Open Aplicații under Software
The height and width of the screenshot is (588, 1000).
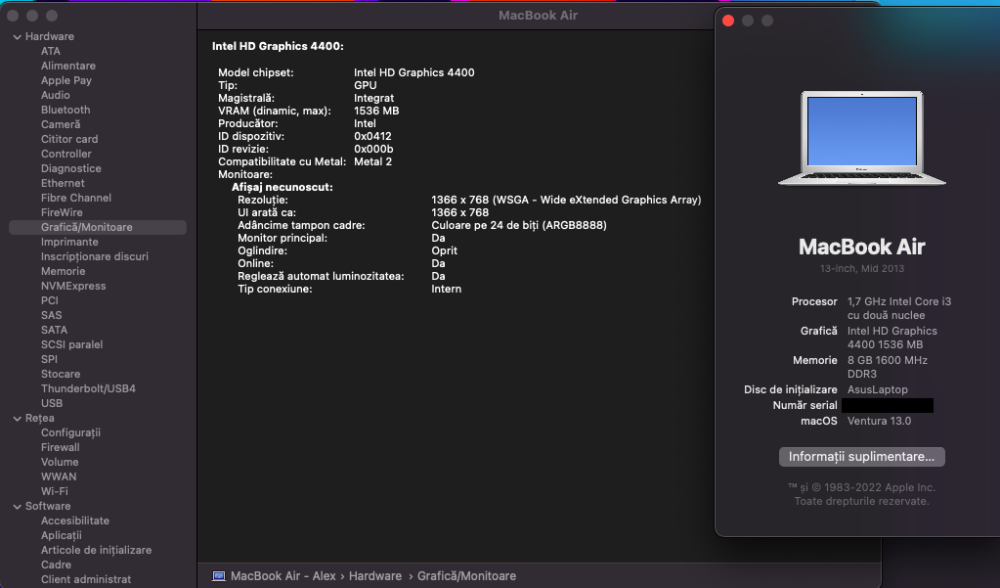click(61, 535)
